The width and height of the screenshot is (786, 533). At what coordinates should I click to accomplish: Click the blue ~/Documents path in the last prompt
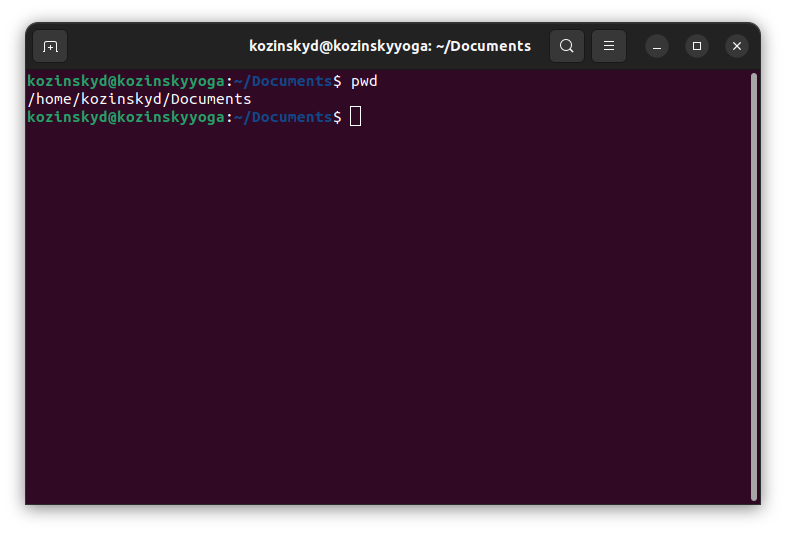[283, 117]
